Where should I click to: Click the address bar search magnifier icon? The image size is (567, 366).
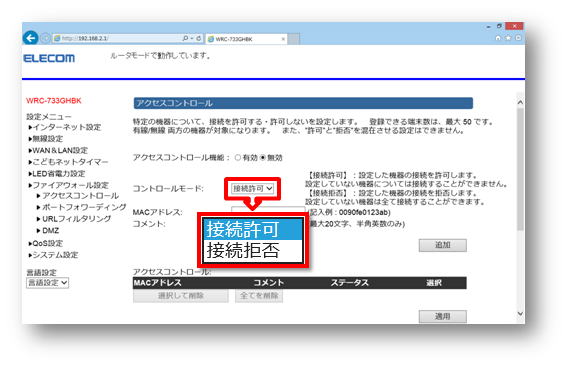tap(185, 38)
